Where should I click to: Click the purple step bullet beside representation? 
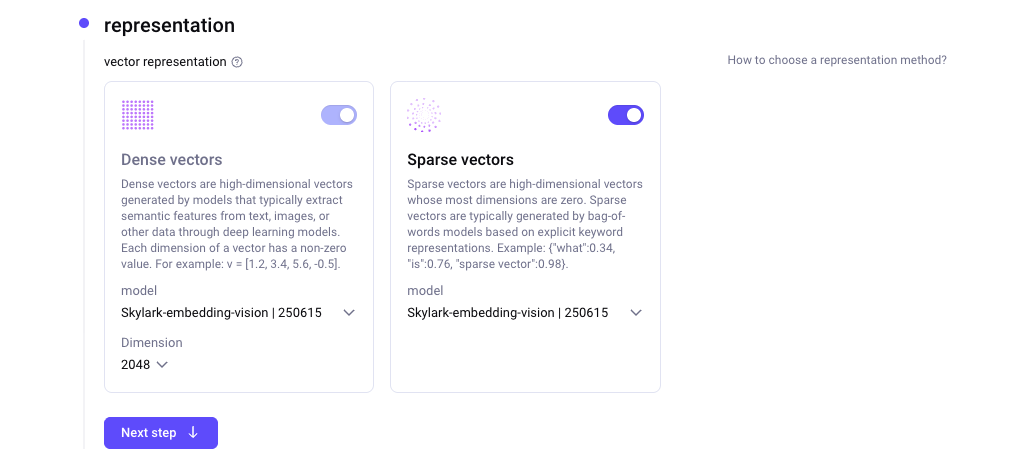pos(84,24)
